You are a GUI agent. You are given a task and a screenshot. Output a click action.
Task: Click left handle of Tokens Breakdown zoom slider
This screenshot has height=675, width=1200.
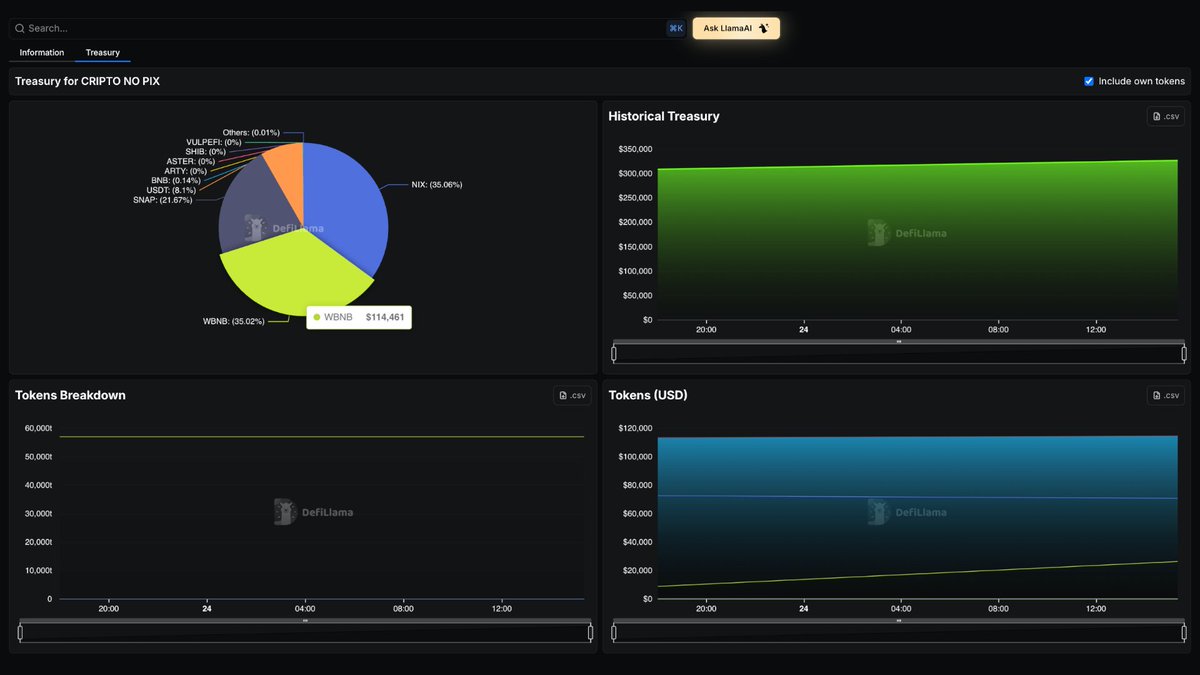click(x=20, y=632)
